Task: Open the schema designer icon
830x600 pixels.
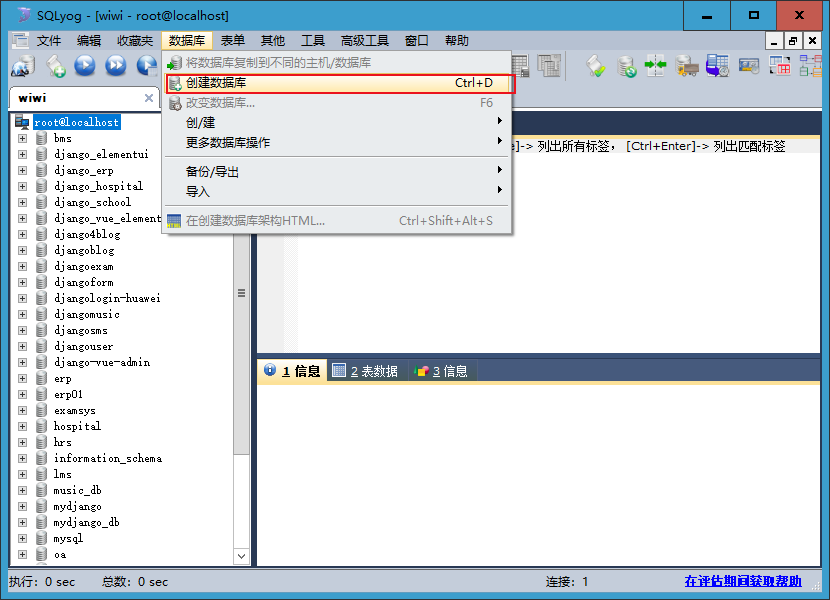Action: click(811, 66)
